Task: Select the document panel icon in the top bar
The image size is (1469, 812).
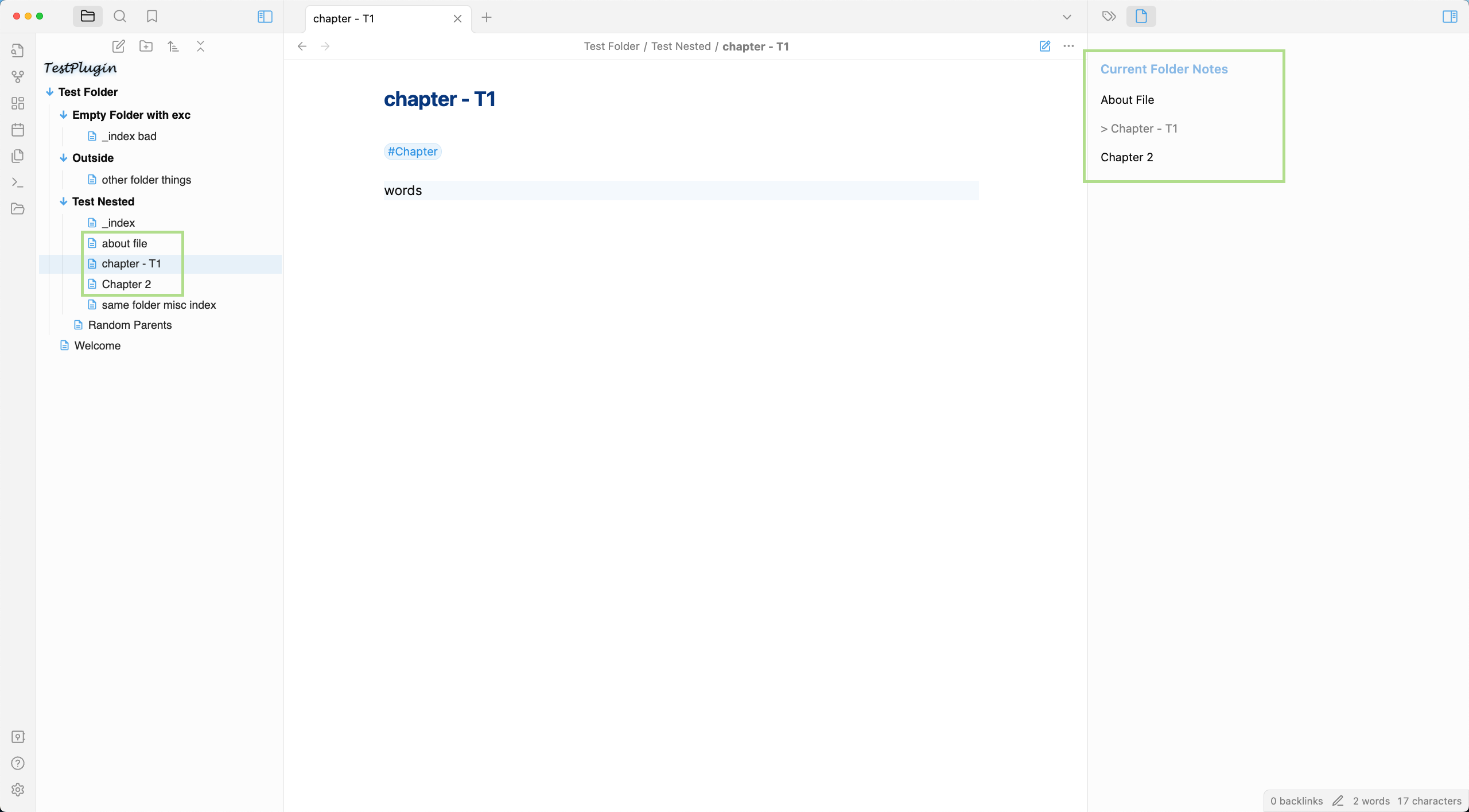Action: point(1141,16)
